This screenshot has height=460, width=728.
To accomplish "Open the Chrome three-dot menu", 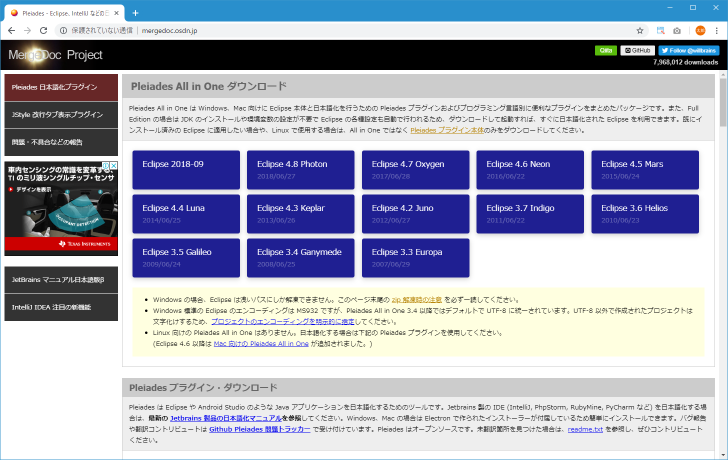I will [x=717, y=31].
